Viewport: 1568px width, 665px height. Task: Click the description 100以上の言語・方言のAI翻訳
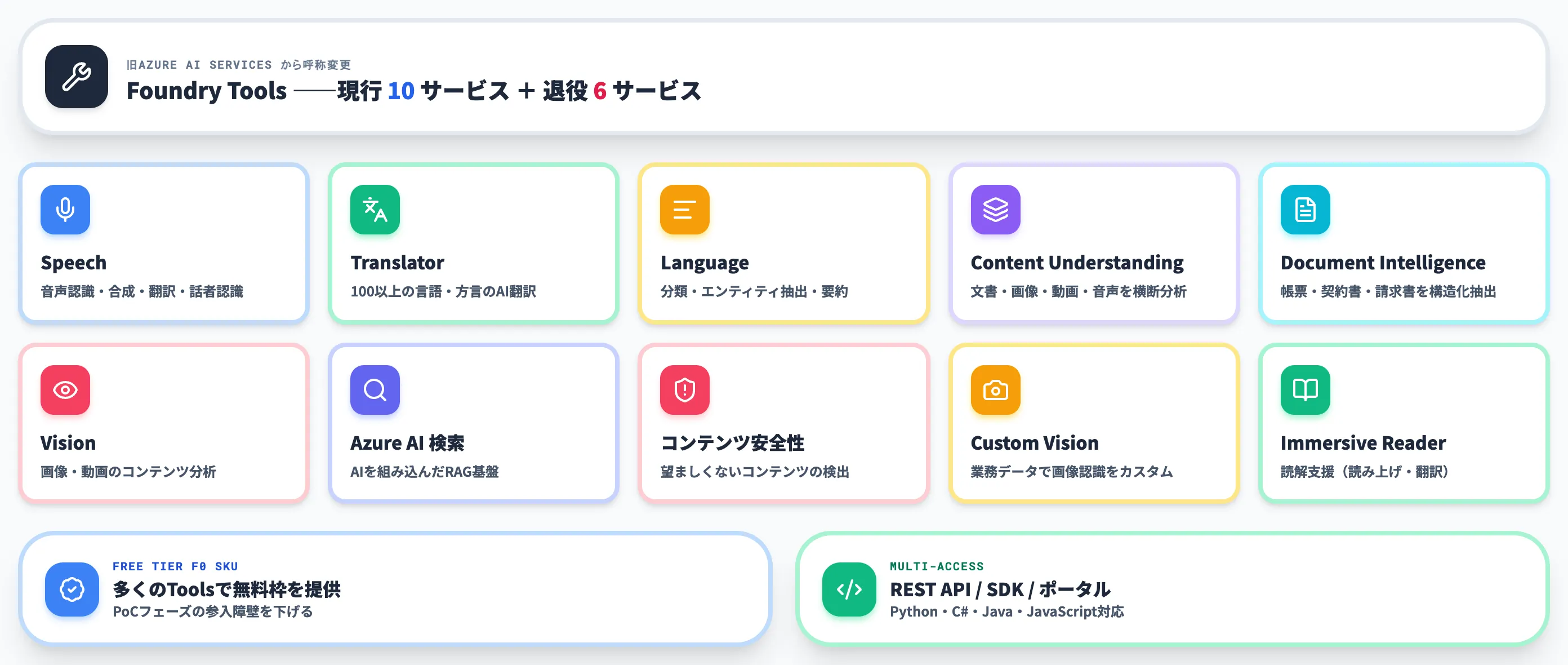(x=443, y=291)
